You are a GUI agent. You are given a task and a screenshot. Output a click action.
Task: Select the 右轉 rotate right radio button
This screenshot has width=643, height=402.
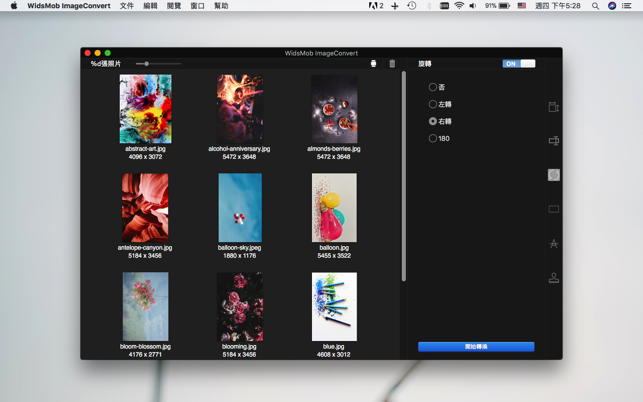coord(432,121)
